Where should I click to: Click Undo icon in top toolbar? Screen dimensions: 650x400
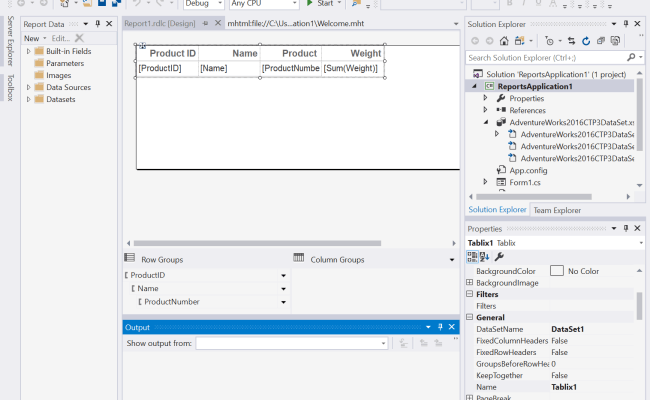(x=137, y=3)
